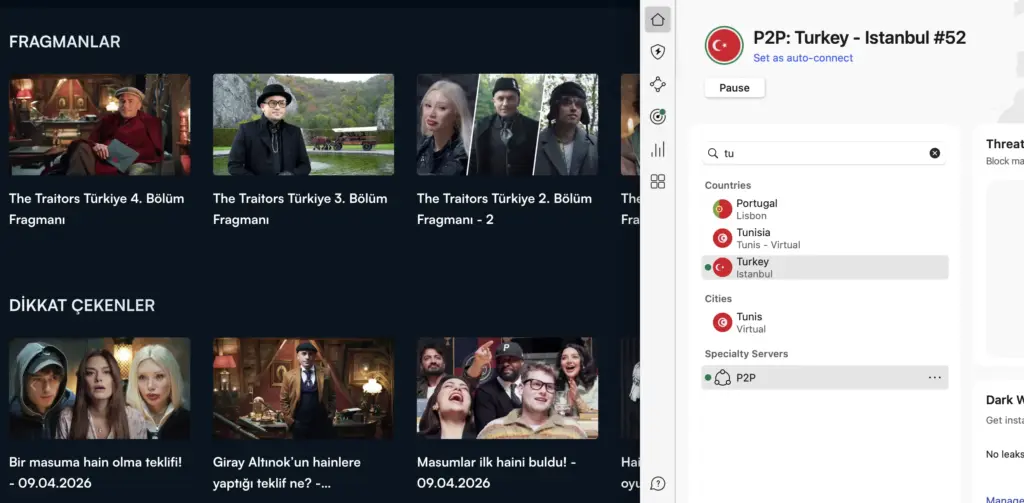
Task: Open the help question mark icon
Action: click(657, 483)
